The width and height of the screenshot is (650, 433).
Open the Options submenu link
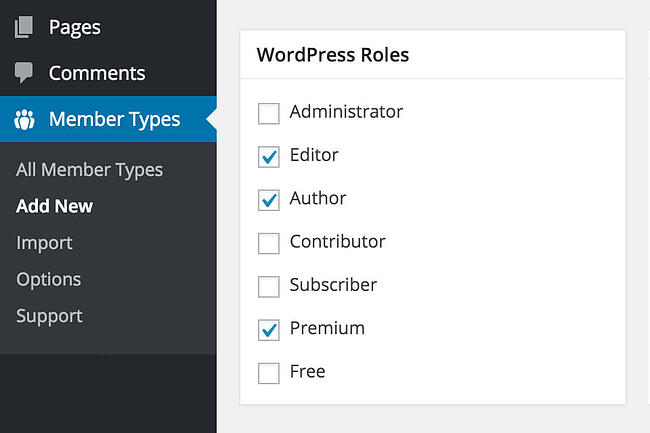coord(49,279)
